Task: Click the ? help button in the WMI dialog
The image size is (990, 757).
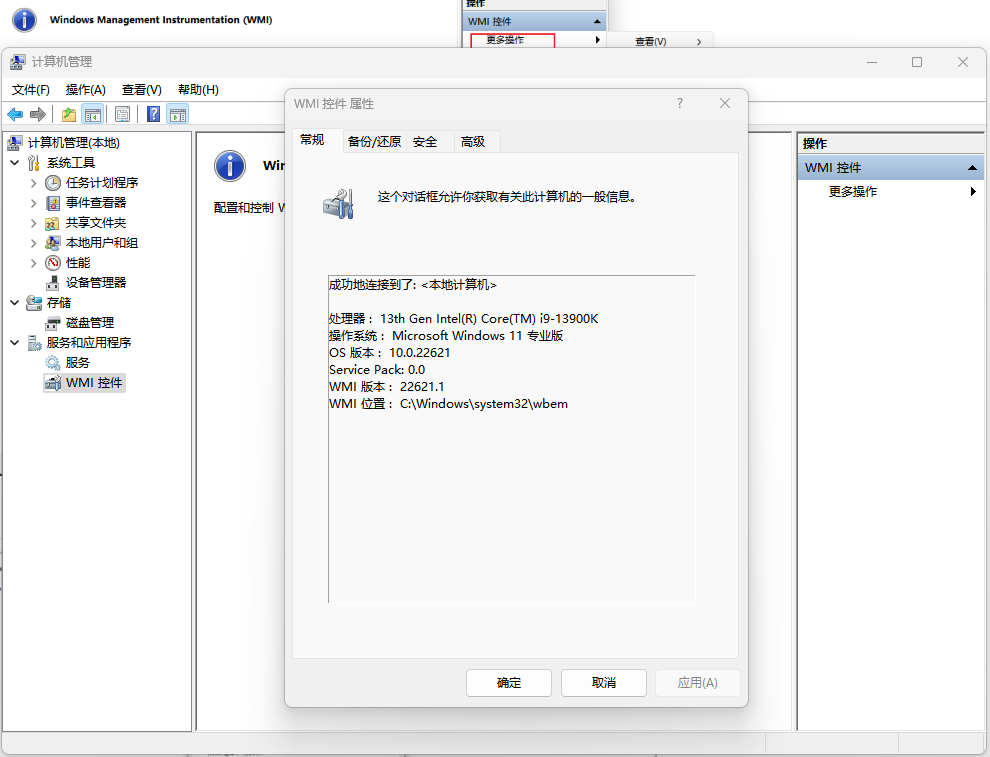Action: point(680,103)
